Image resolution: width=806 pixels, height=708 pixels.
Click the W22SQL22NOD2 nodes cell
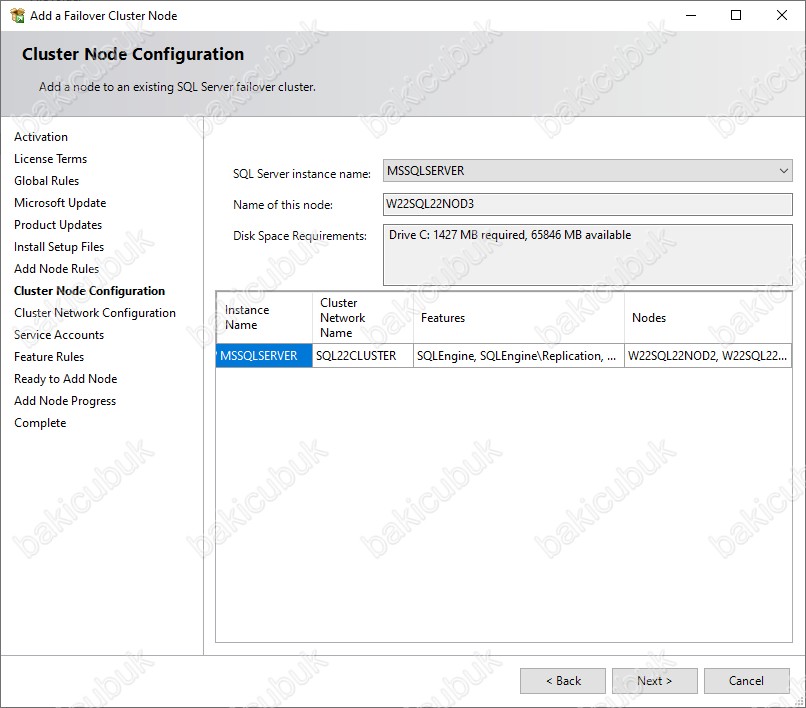tap(708, 356)
